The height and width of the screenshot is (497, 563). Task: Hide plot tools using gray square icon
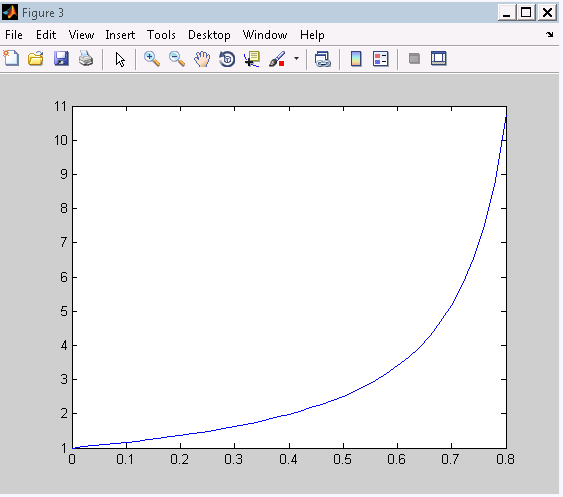[x=414, y=59]
